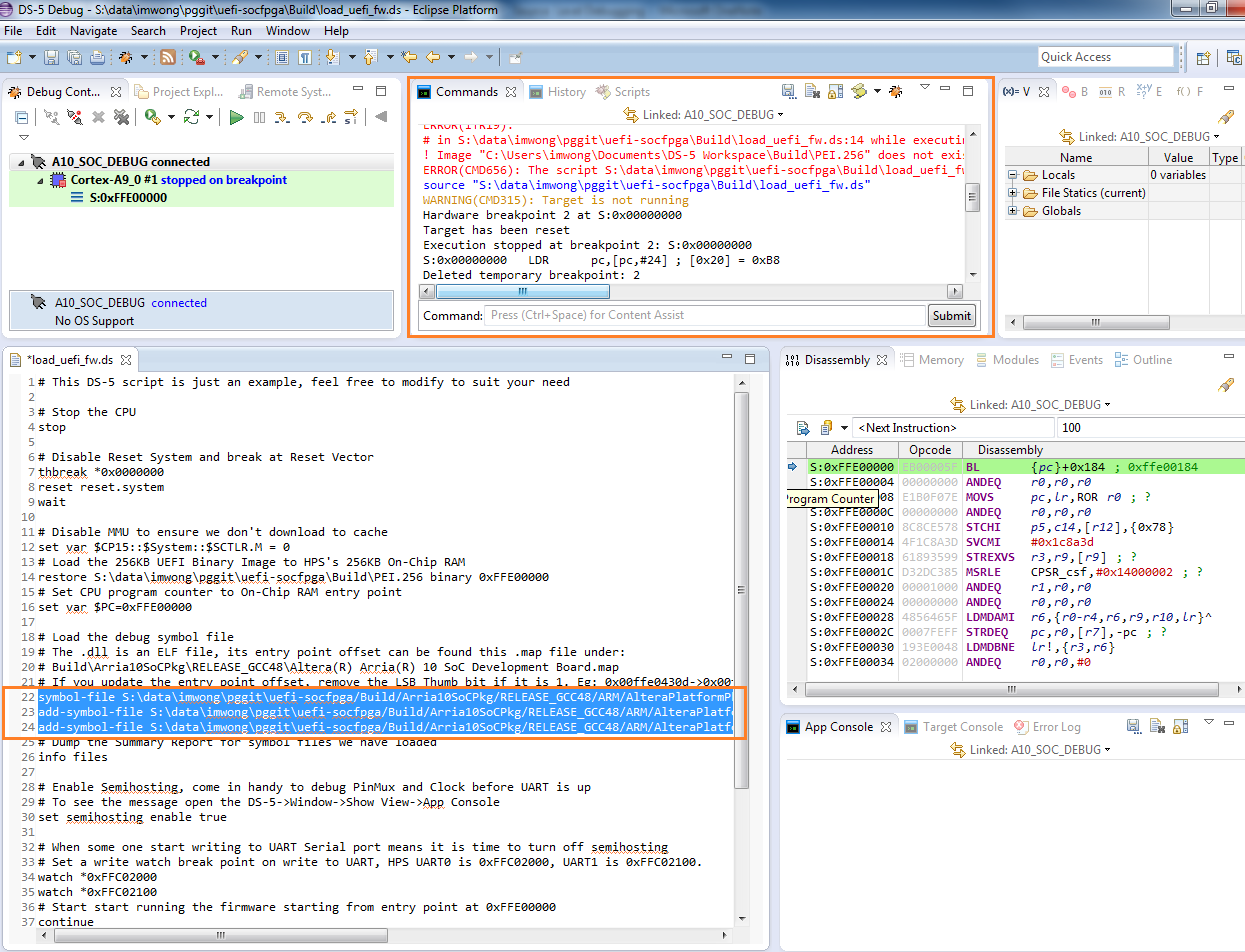Click Collapse All icon in Debug Control
Viewport: 1245px width, 952px height.
click(21, 117)
